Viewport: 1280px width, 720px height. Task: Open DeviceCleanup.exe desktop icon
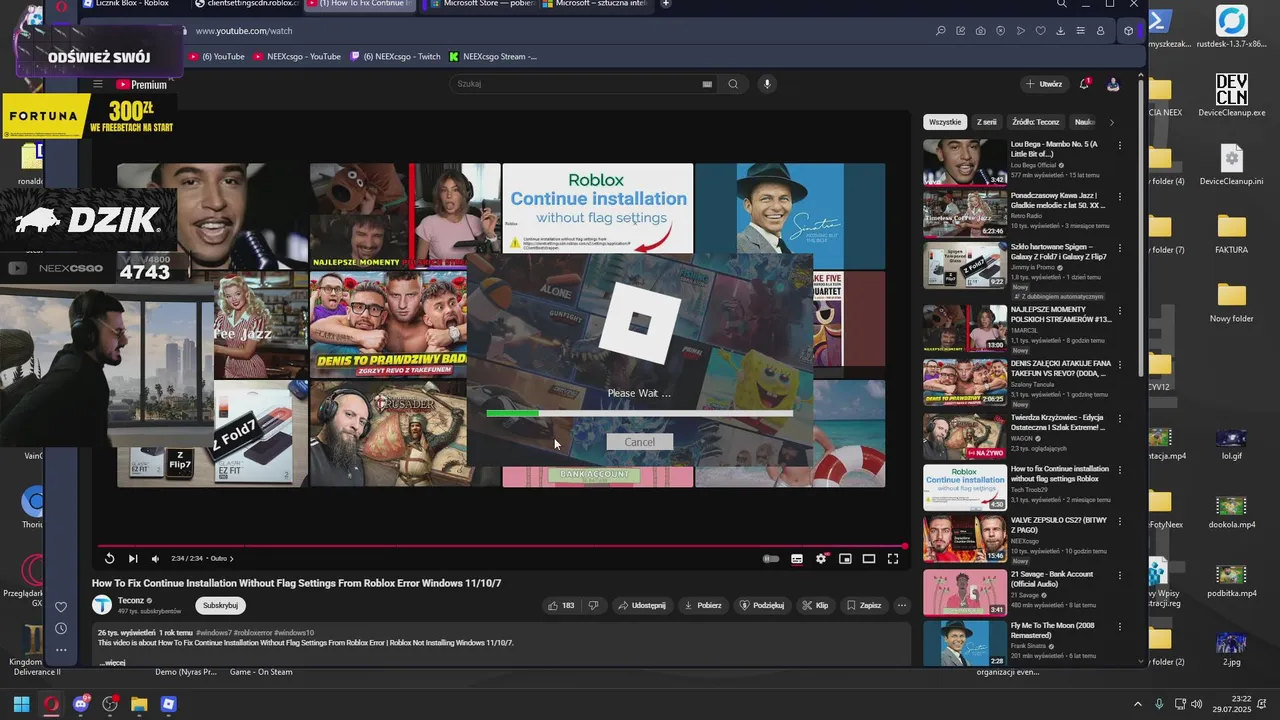(x=1232, y=95)
